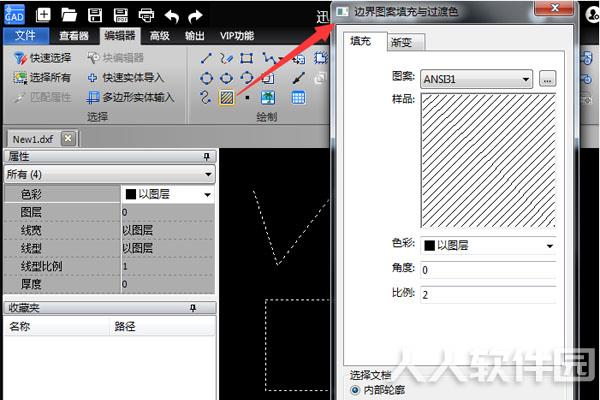Select the Polyline drawing tool
This screenshot has height=400, width=600.
point(269,58)
